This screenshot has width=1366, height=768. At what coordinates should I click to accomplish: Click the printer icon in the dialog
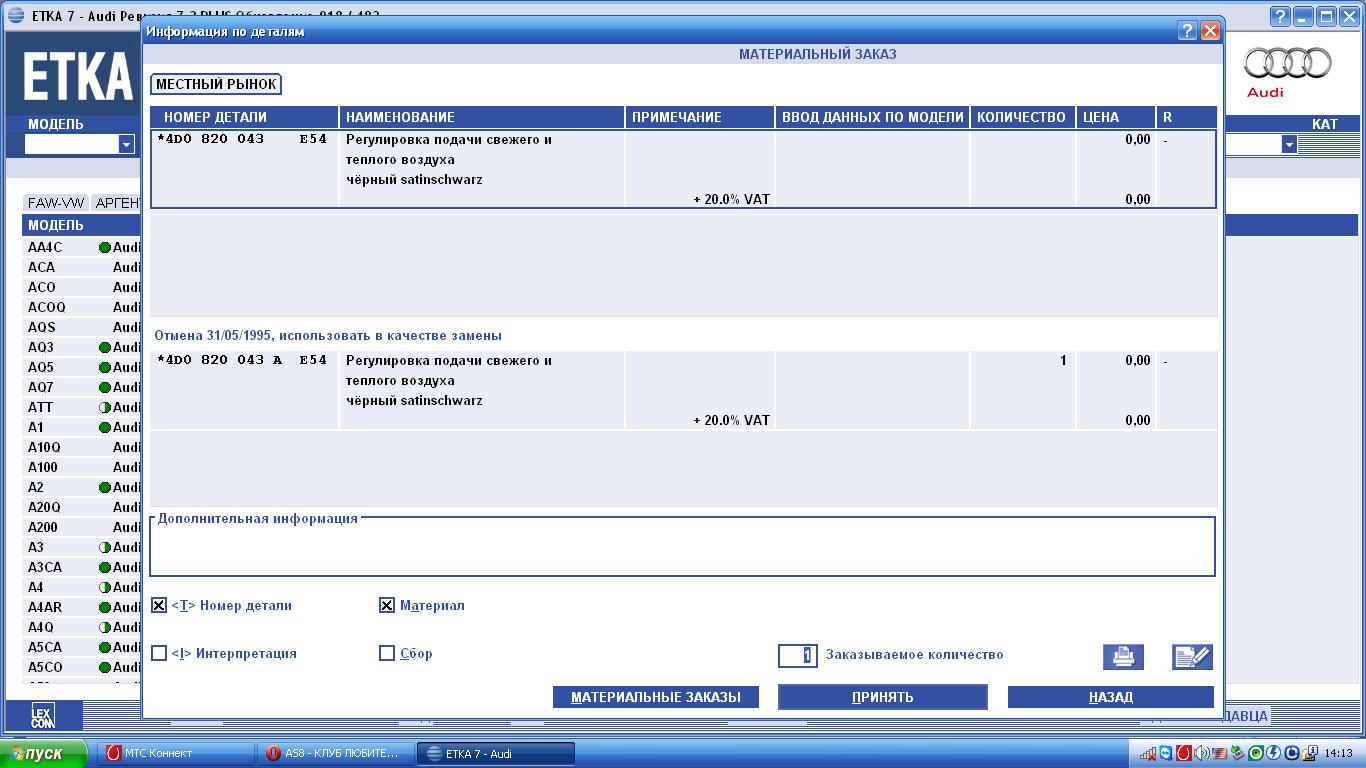[x=1123, y=657]
